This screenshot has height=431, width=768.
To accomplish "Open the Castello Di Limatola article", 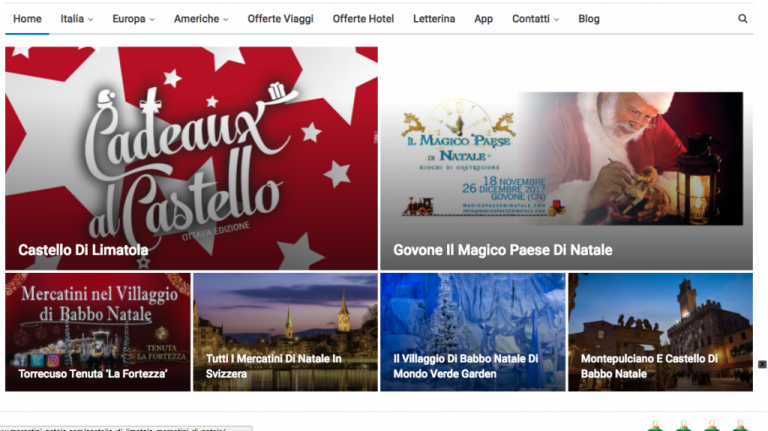I will click(83, 250).
